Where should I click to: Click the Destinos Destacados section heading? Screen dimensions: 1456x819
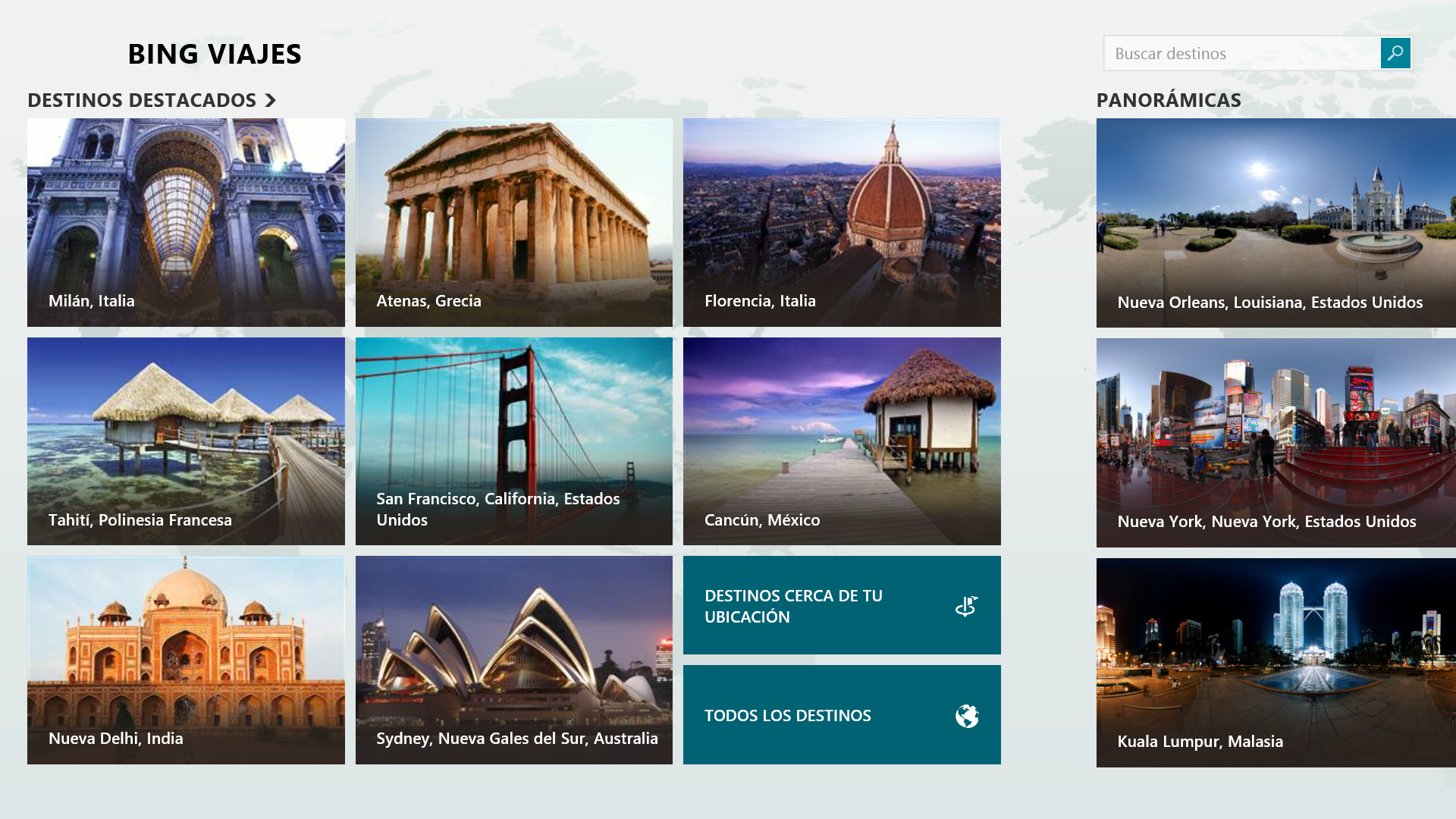point(142,100)
